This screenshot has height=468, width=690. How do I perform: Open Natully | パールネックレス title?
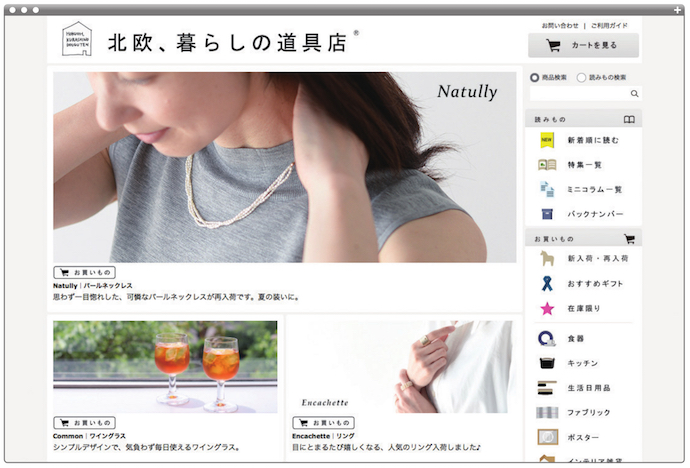point(92,286)
